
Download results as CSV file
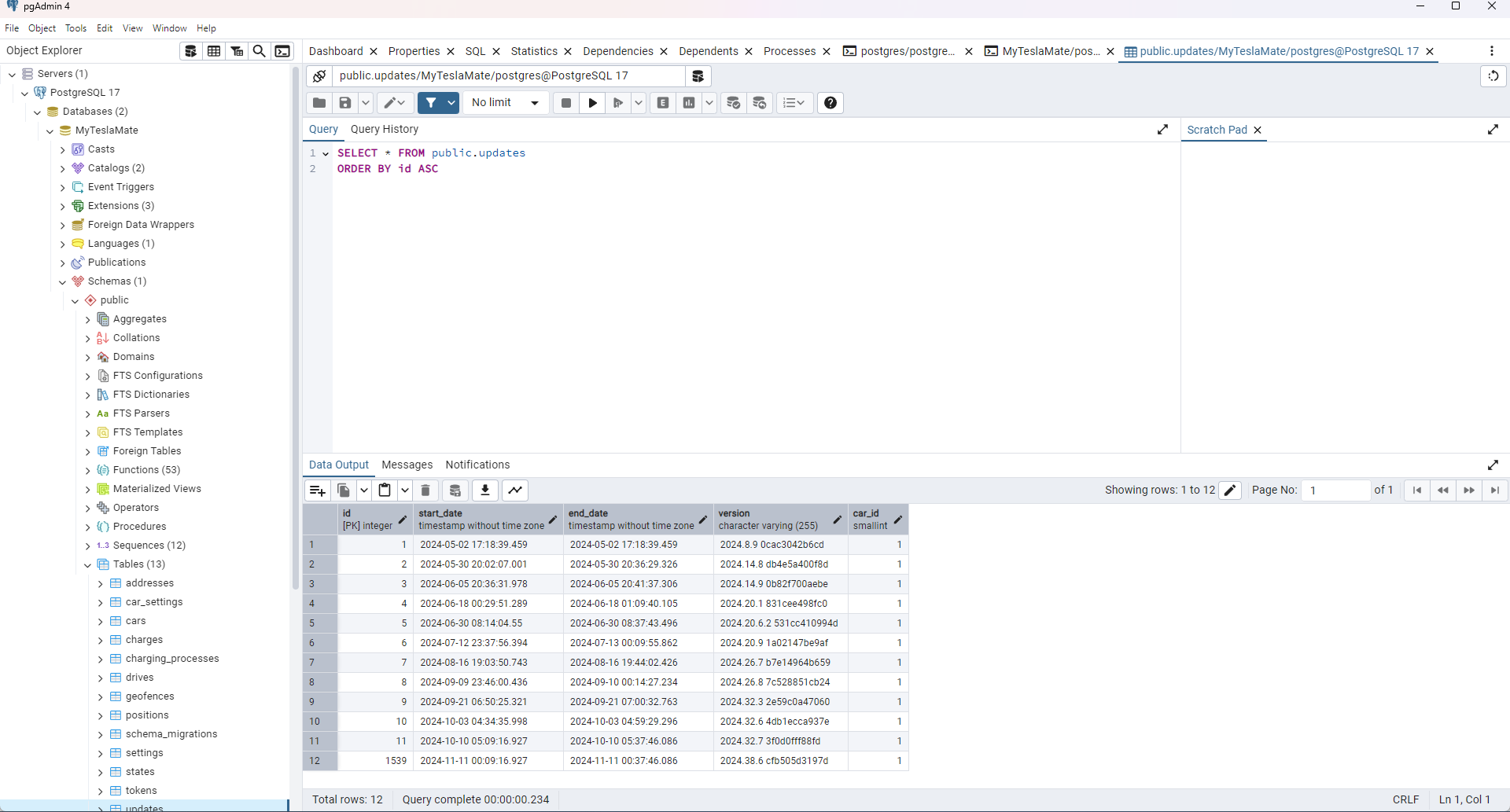485,491
